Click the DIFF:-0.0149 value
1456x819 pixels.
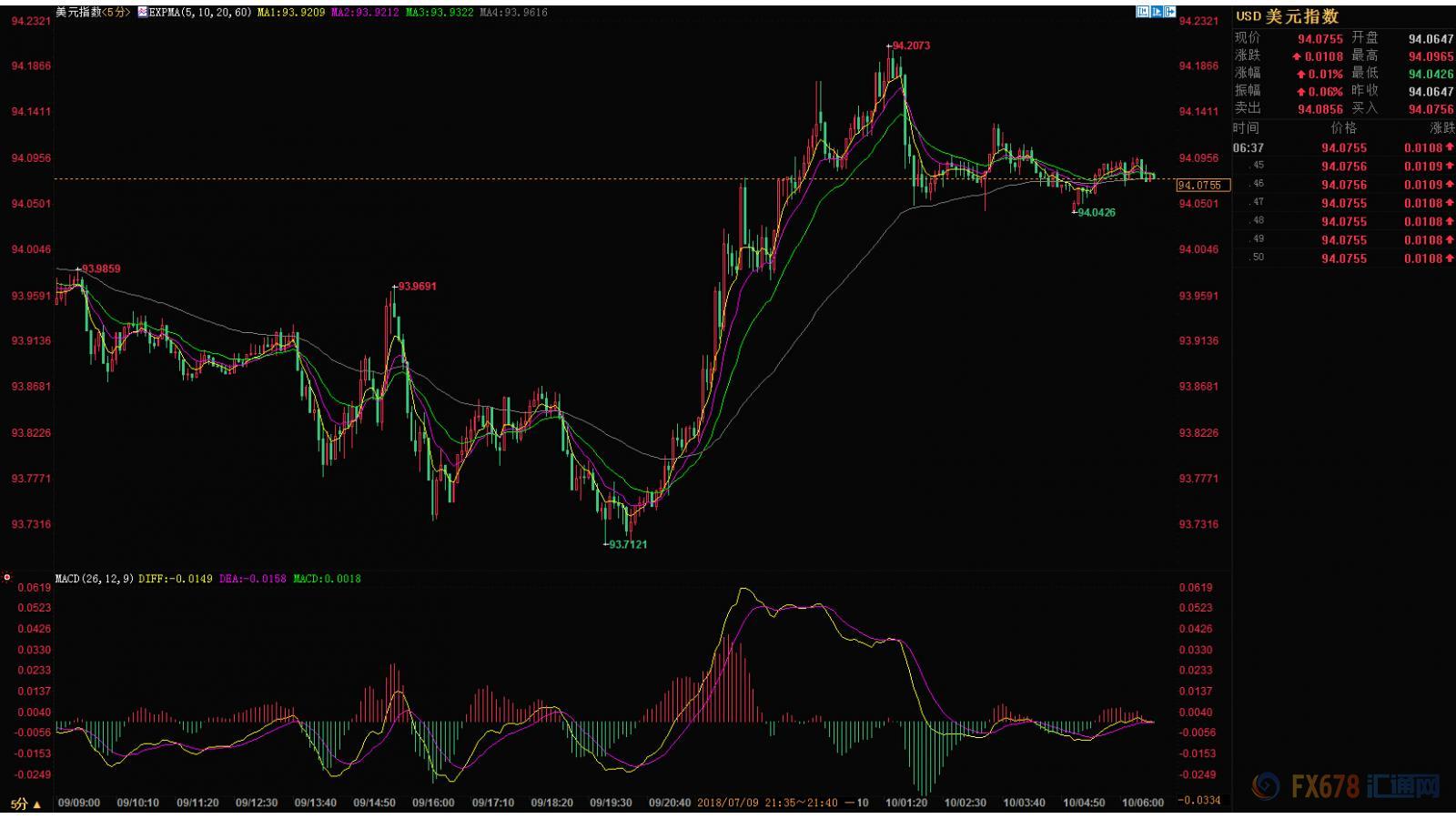click(x=176, y=579)
